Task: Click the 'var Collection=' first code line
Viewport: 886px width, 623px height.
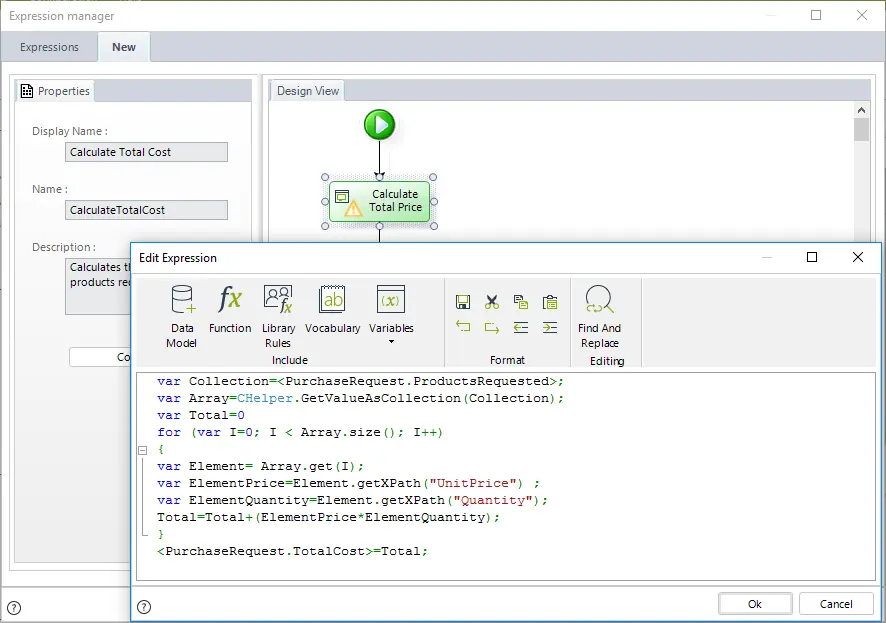Action: pos(360,381)
